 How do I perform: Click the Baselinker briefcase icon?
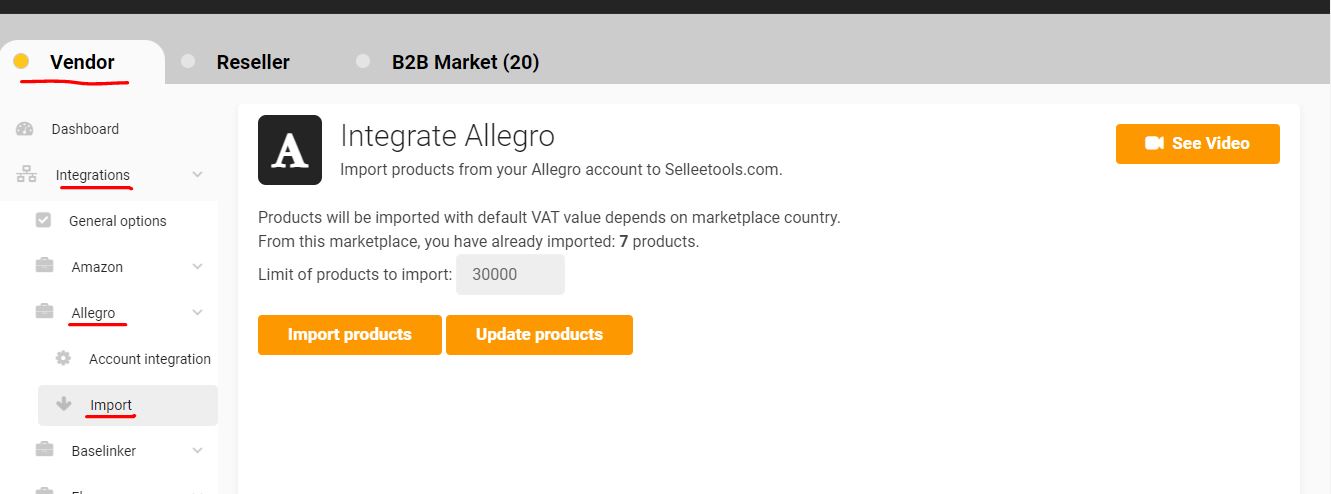(x=45, y=450)
